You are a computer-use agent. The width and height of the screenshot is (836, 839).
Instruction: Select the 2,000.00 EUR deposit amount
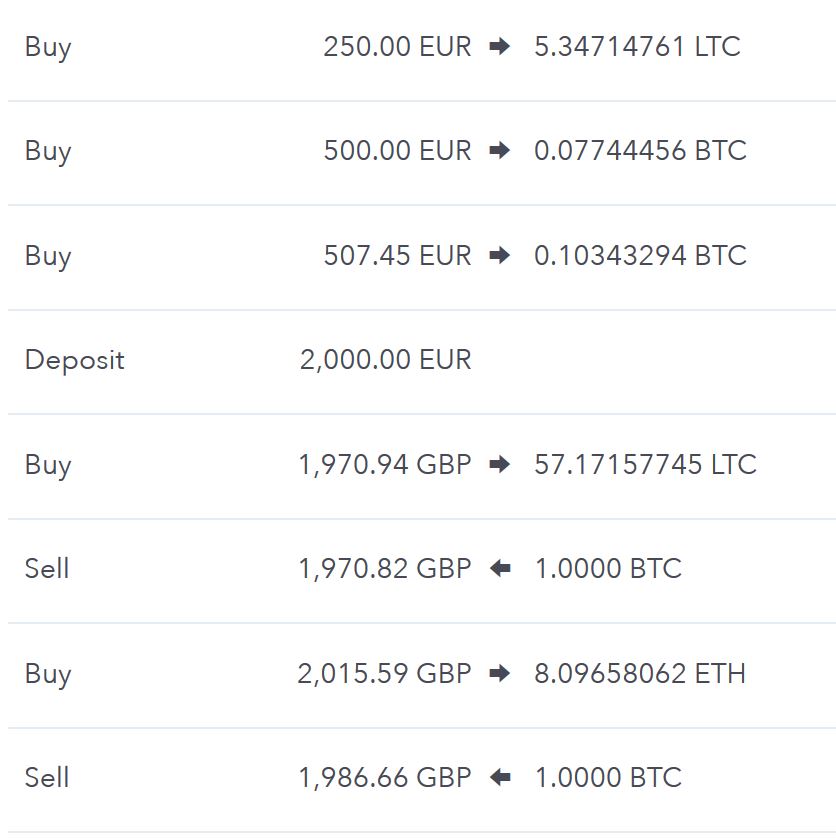pyautogui.click(x=385, y=360)
